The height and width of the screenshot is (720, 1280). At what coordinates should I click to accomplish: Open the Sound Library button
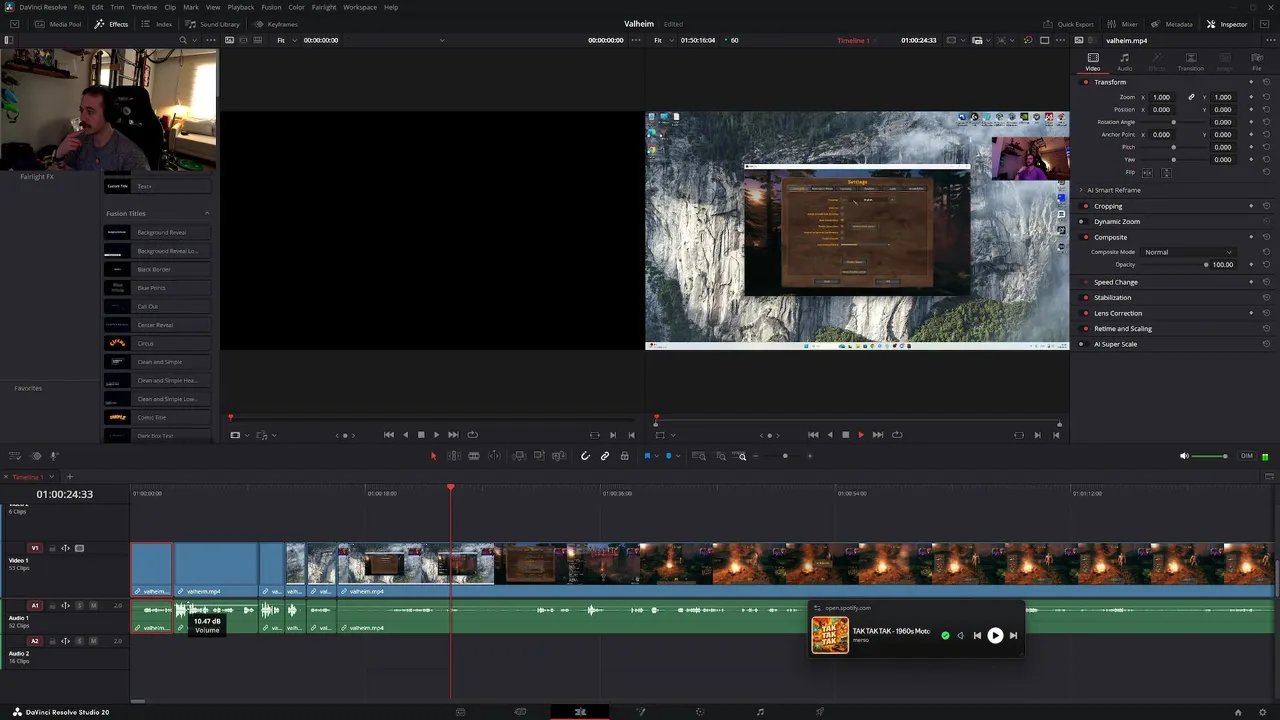point(213,24)
